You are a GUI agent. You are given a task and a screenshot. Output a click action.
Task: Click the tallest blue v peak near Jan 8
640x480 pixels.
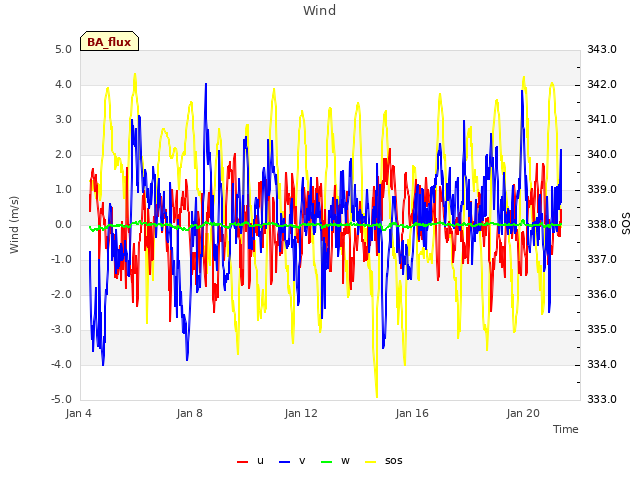pos(206,86)
